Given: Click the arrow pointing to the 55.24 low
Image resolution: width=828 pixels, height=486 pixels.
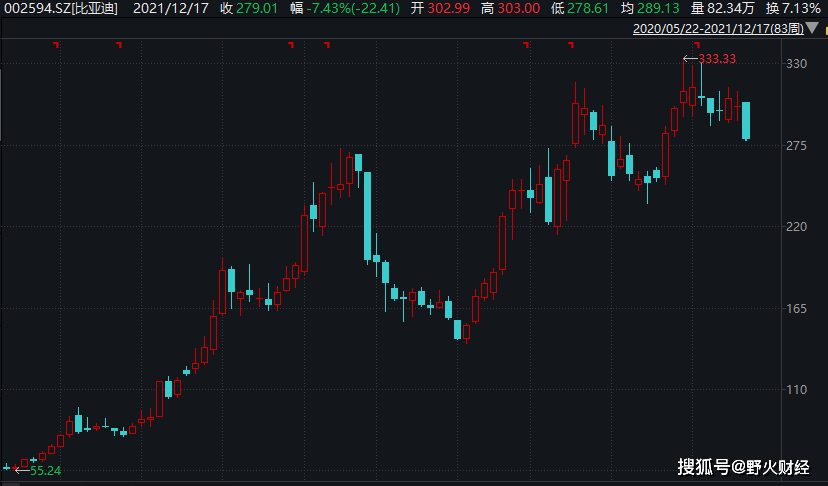Looking at the screenshot, I should 22,470.
